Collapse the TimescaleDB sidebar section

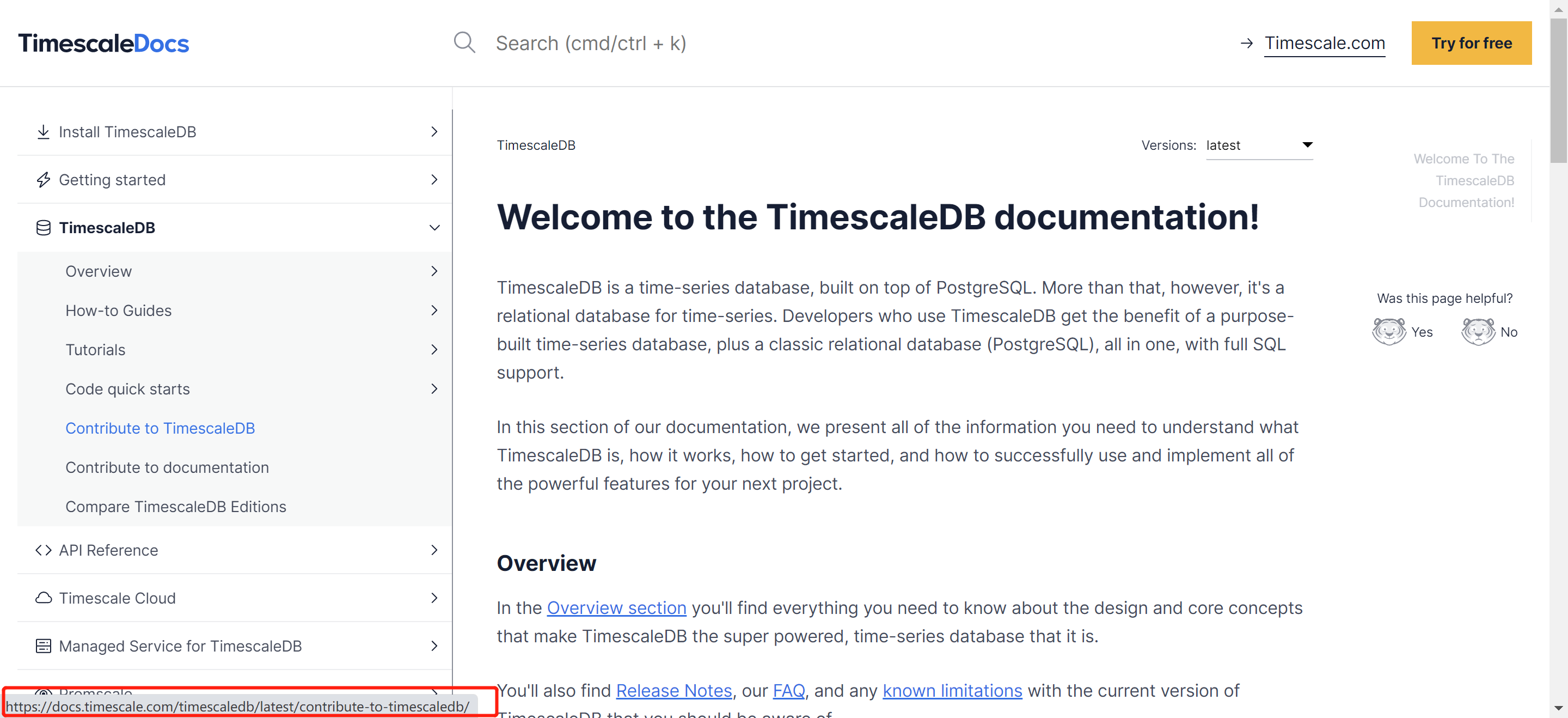pyautogui.click(x=434, y=227)
